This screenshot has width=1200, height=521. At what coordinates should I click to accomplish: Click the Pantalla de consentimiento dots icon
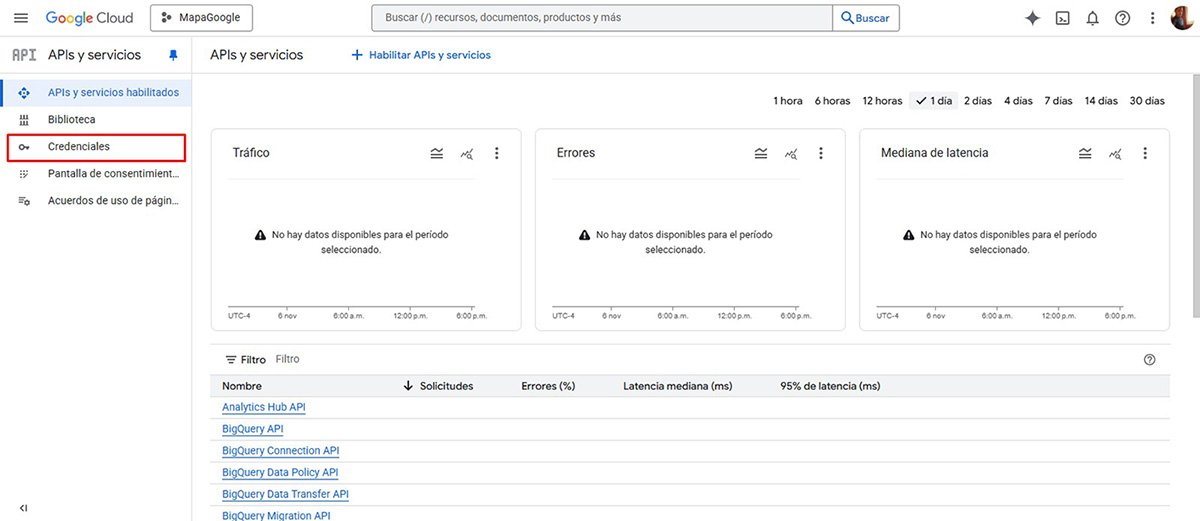coord(24,173)
